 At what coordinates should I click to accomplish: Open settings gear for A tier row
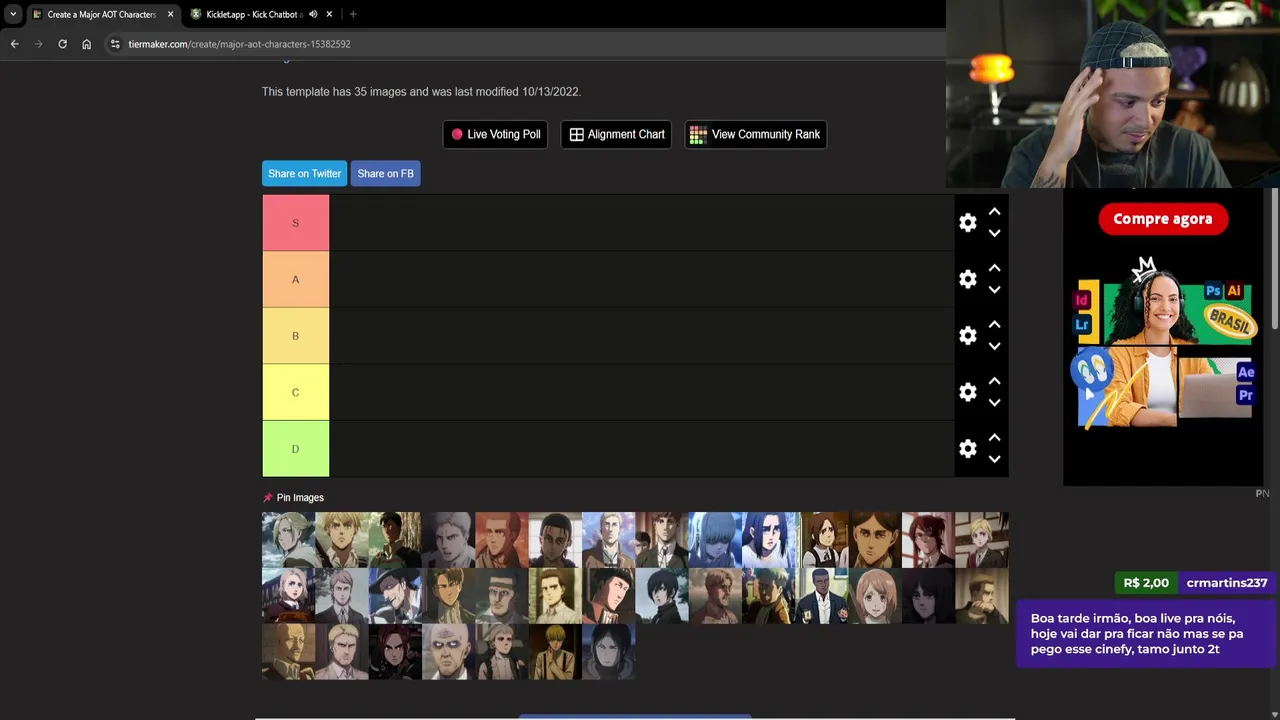click(967, 279)
